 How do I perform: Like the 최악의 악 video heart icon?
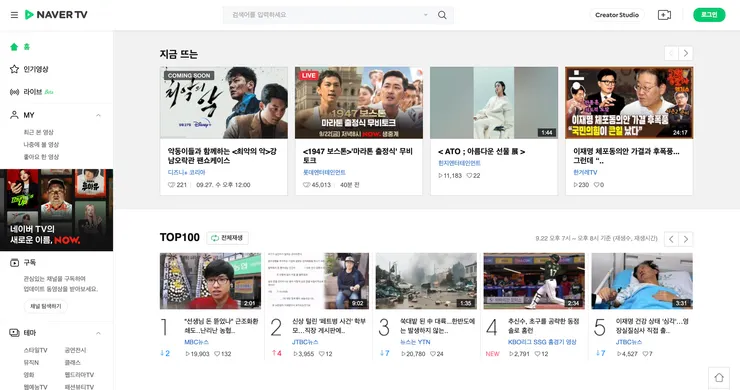pos(171,185)
